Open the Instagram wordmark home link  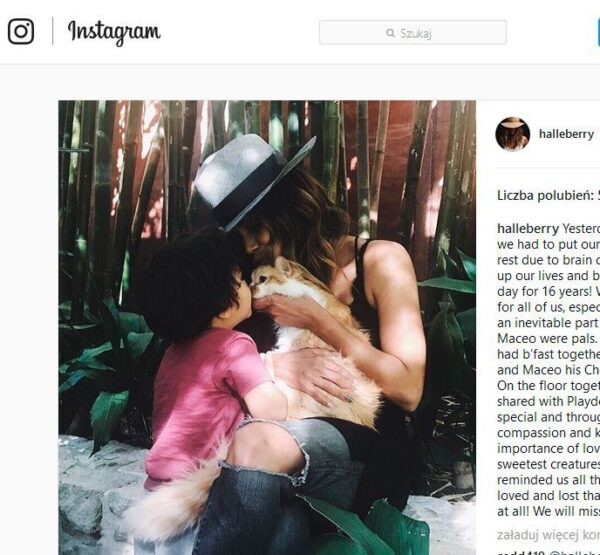tap(114, 32)
